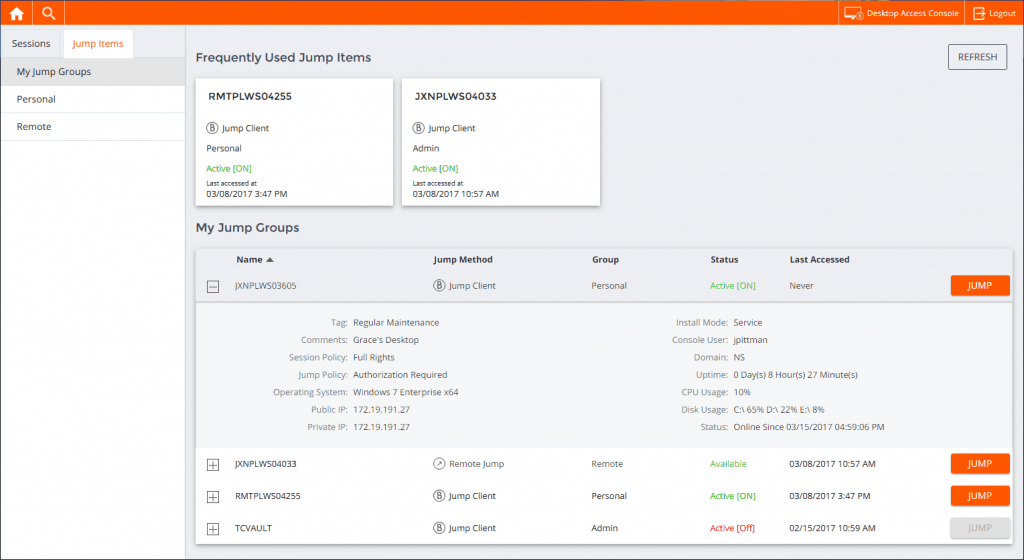Click the 'Never' last accessed value
This screenshot has width=1024, height=560.
(801, 285)
